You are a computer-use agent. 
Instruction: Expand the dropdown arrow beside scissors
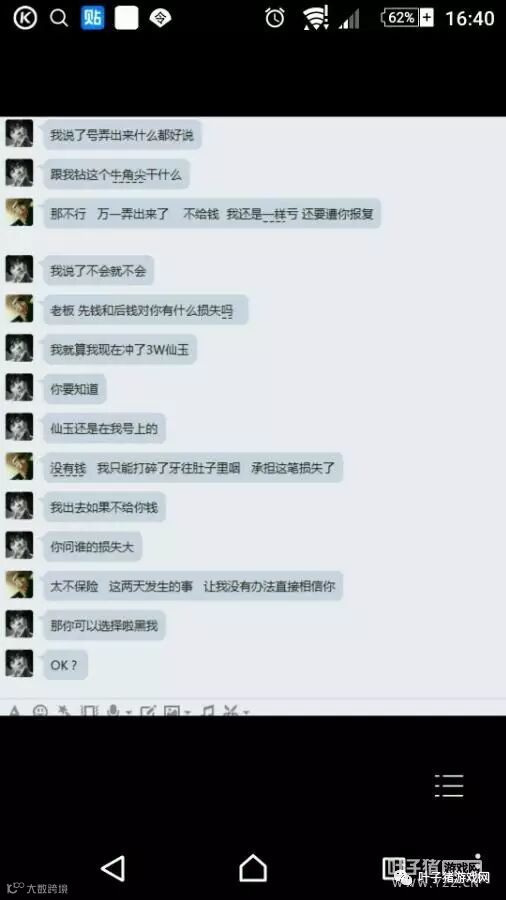(246, 712)
